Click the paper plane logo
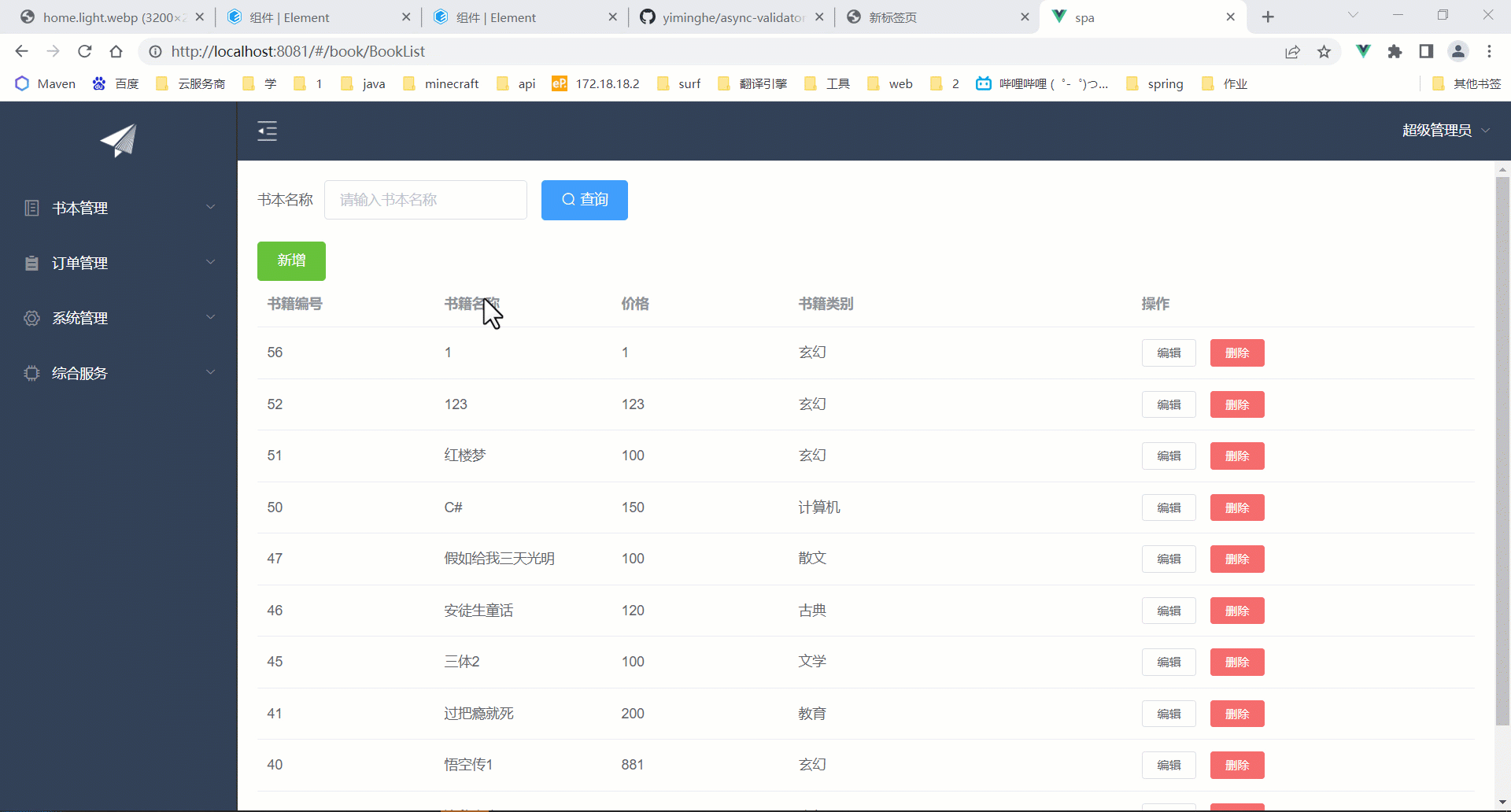 (119, 141)
